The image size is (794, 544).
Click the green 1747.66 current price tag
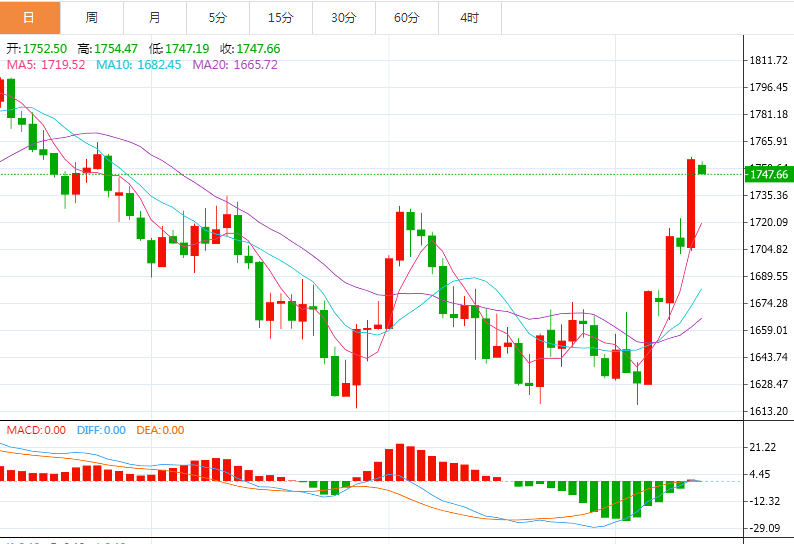(769, 174)
